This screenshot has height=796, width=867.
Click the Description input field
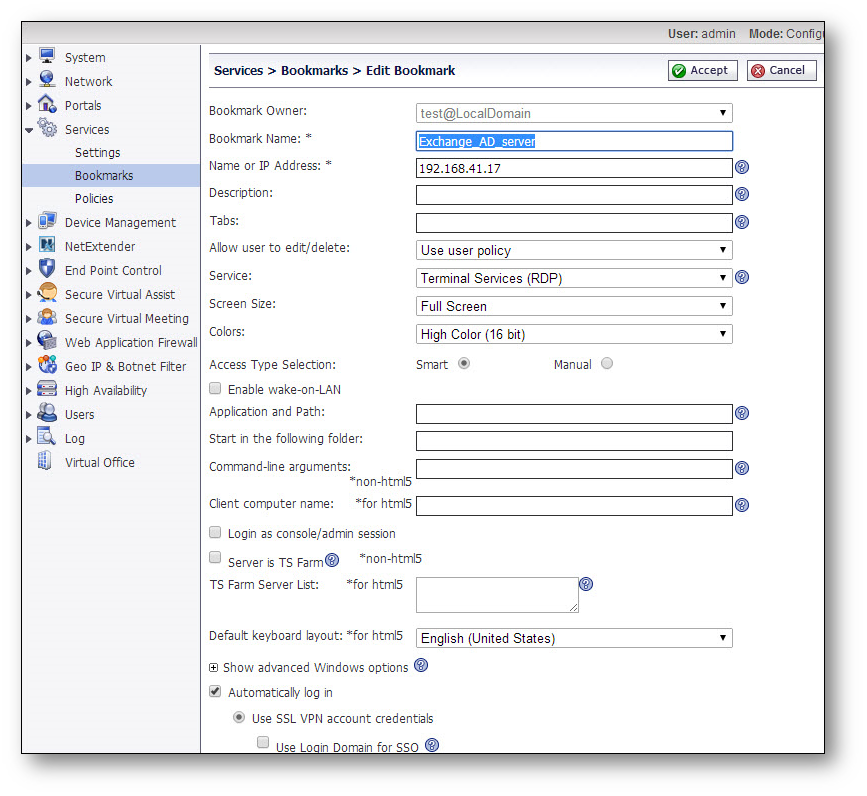[x=574, y=194]
